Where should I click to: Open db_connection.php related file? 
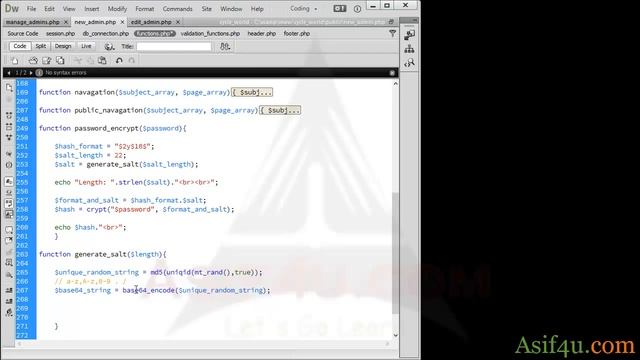pos(106,33)
